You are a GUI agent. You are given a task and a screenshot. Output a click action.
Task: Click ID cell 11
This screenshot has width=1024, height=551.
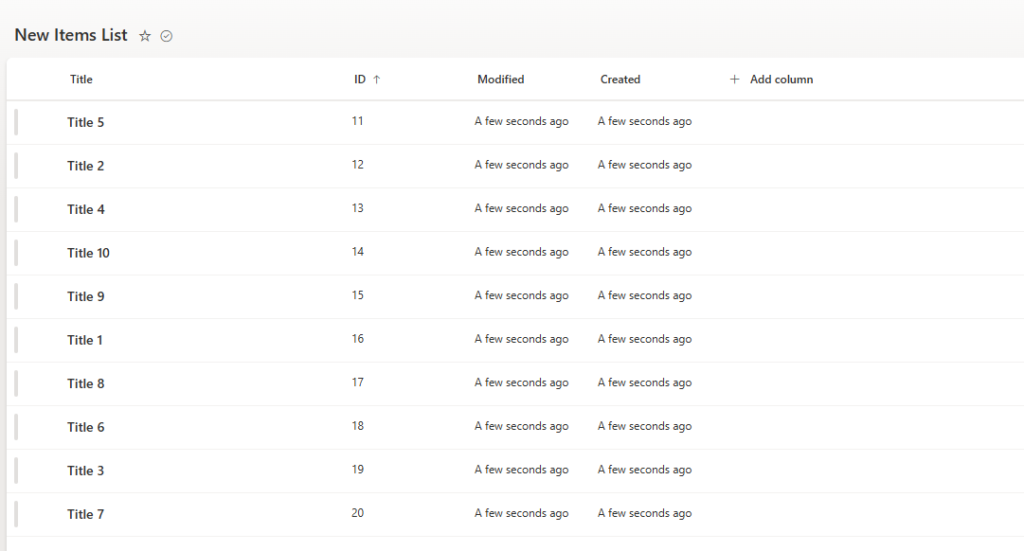coord(357,121)
